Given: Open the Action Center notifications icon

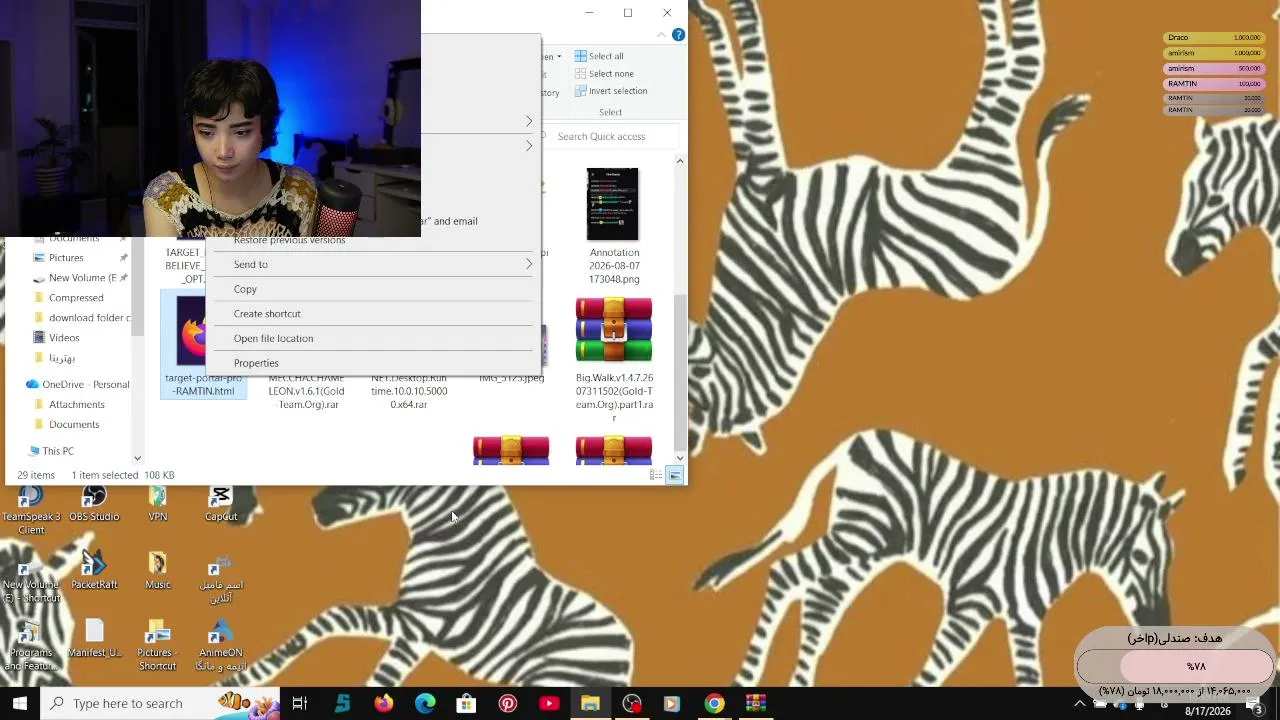Looking at the screenshot, I should coord(1255,704).
